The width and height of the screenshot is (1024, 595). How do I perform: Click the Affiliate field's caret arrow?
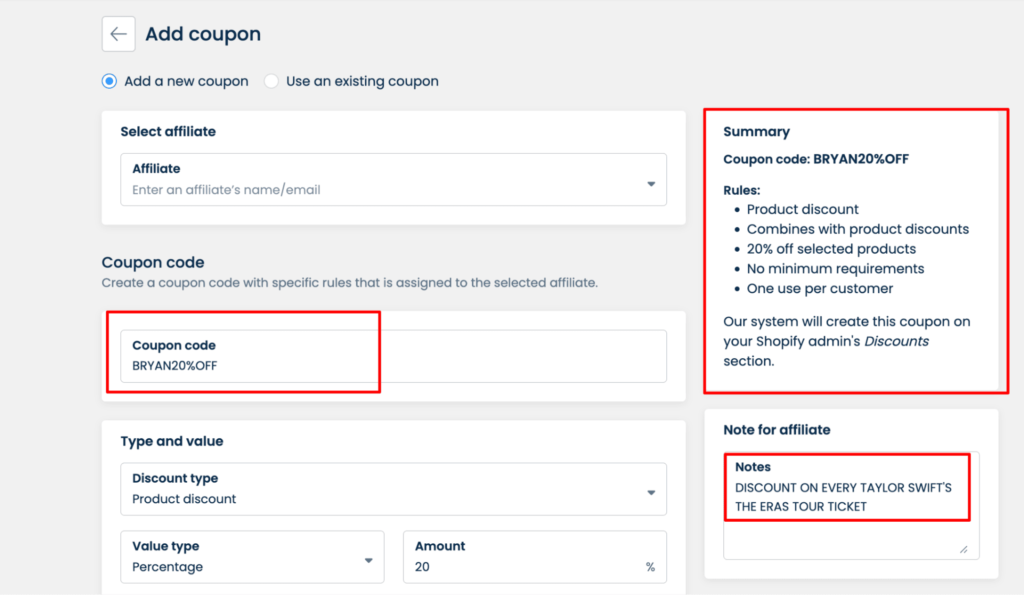[650, 184]
